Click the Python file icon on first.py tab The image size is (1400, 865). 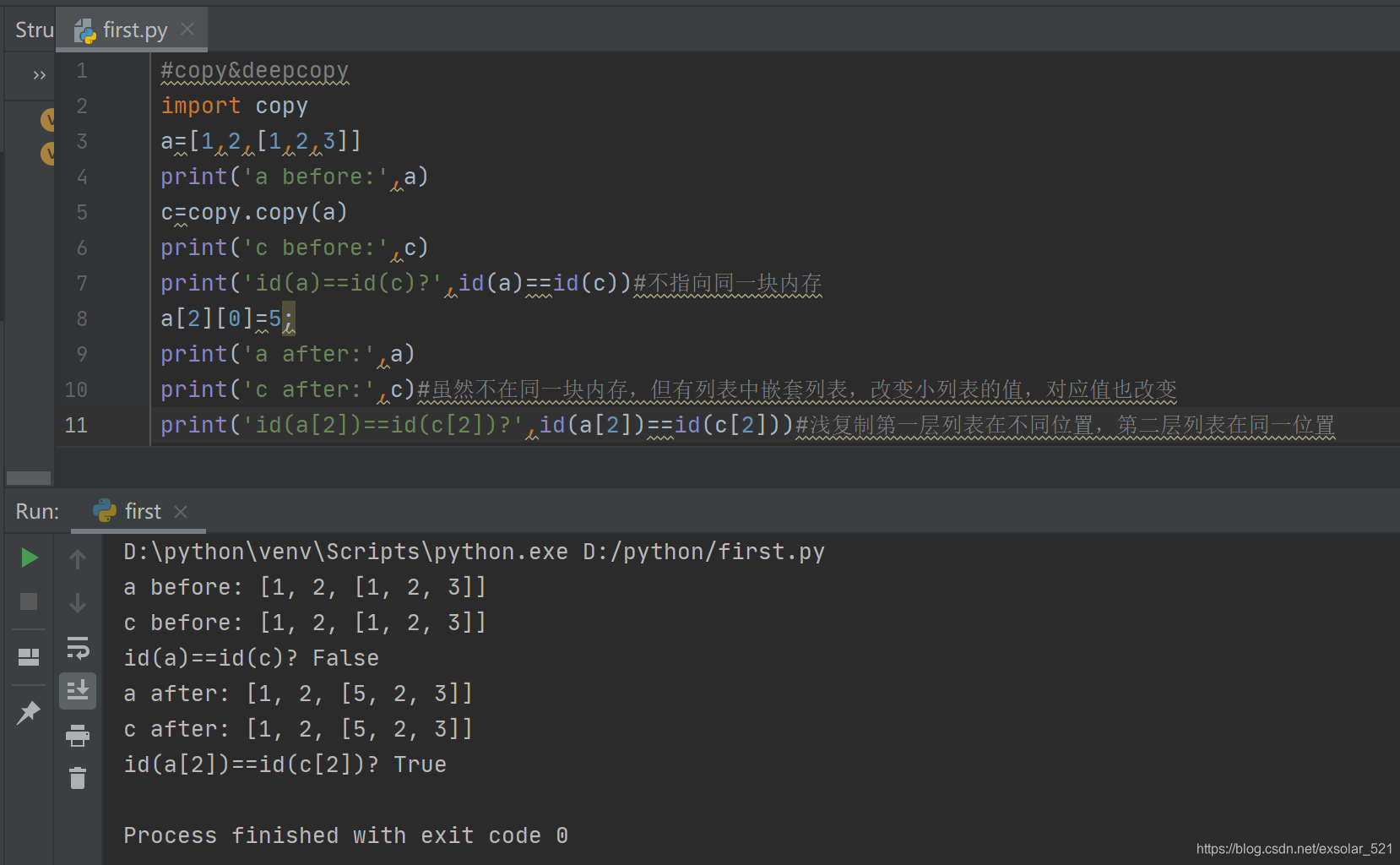84,31
